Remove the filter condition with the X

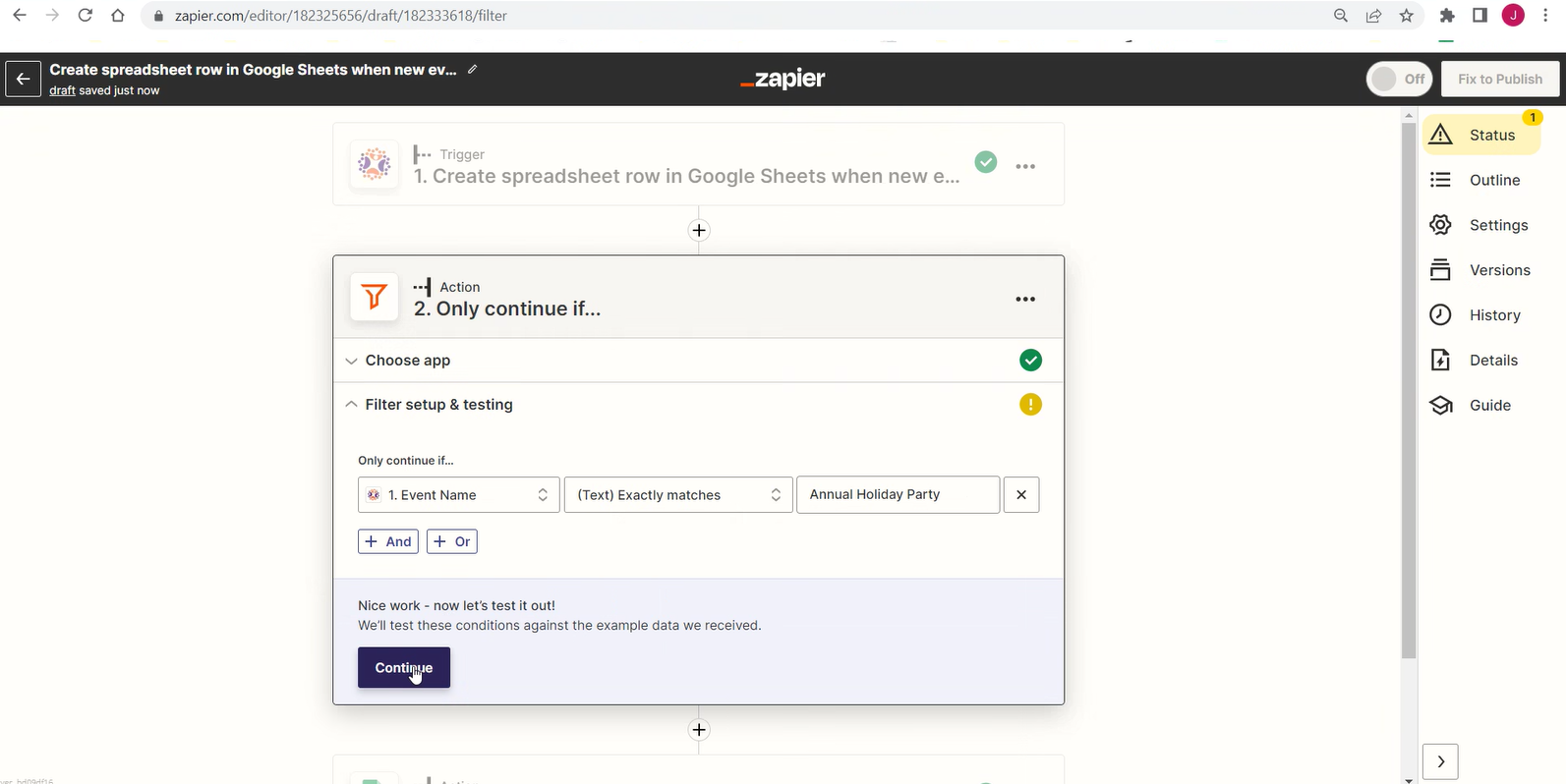tap(1021, 494)
